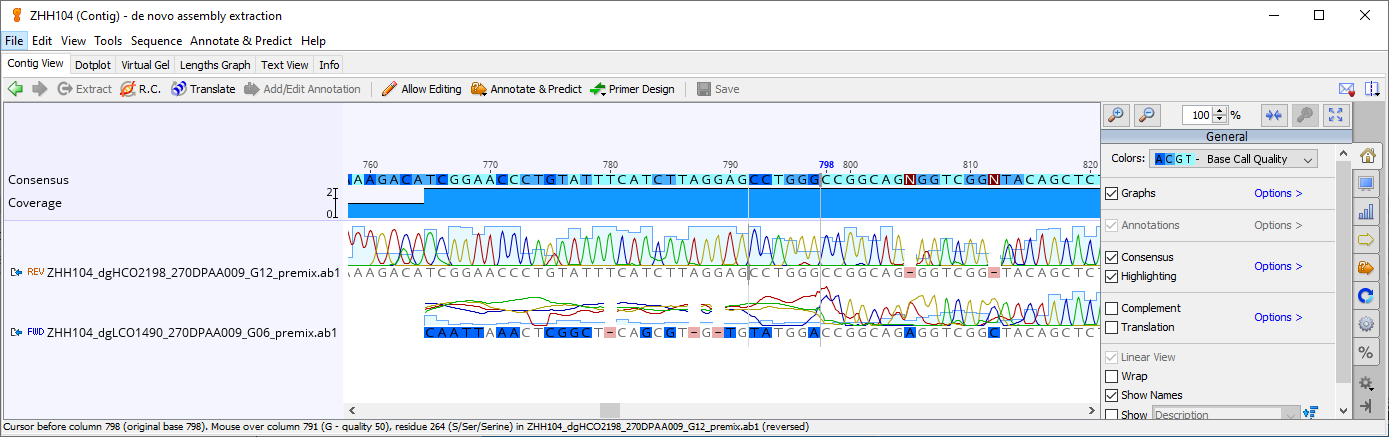Image resolution: width=1389 pixels, height=437 pixels.
Task: Click the Extract toolbar button
Action: click(84, 89)
